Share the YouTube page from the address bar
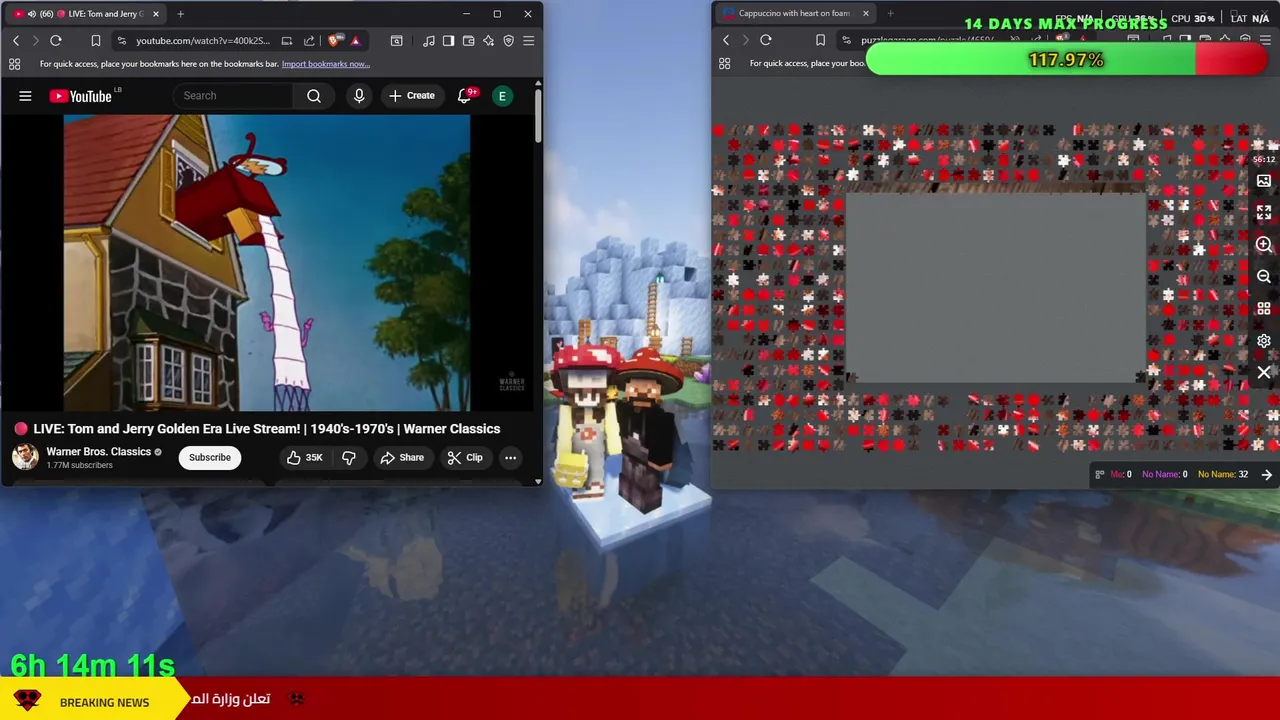 tap(309, 40)
